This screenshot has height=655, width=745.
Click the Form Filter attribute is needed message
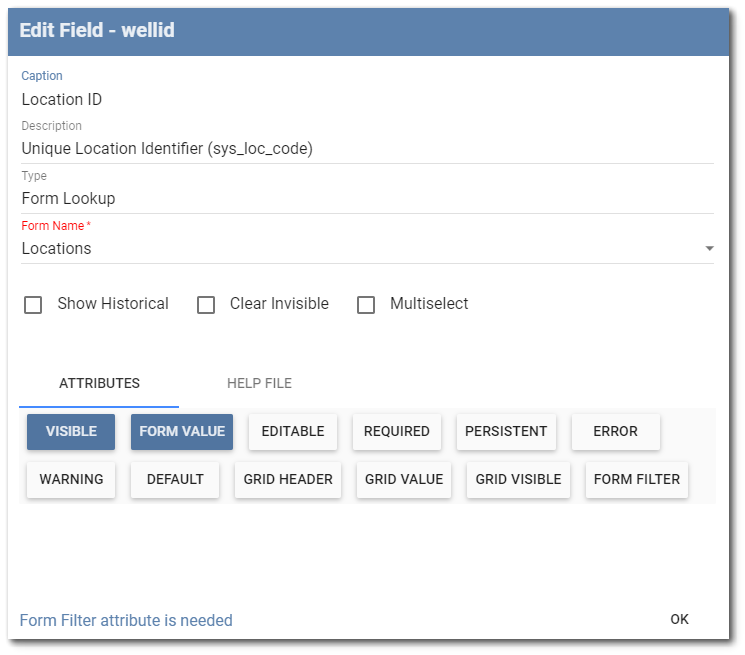tap(126, 620)
